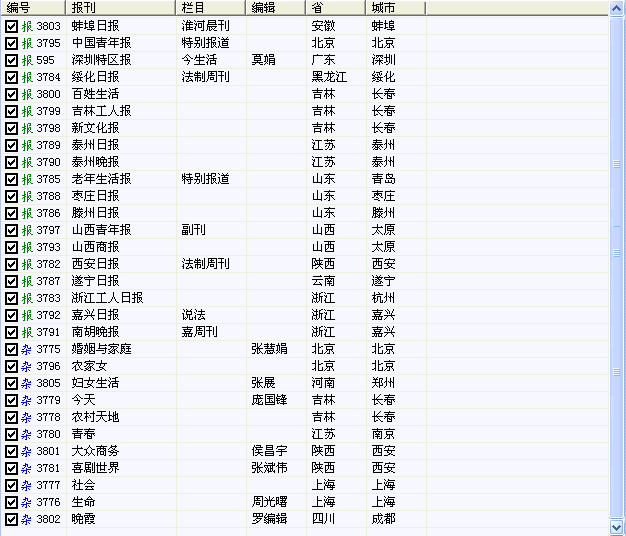The image size is (626, 536).
Task: Sort by the 报刊 column header
Action: click(120, 8)
